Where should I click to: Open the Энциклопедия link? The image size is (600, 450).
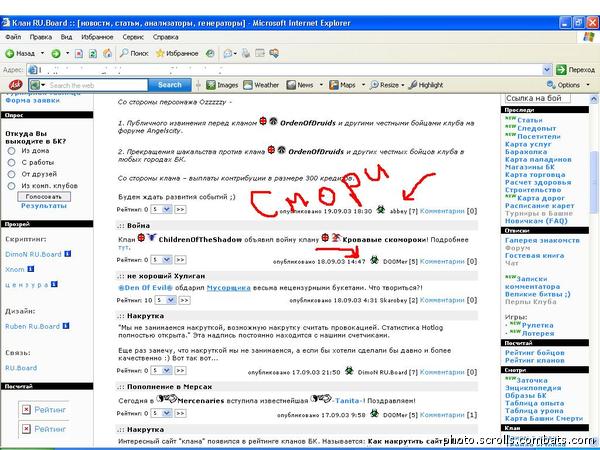tap(533, 388)
